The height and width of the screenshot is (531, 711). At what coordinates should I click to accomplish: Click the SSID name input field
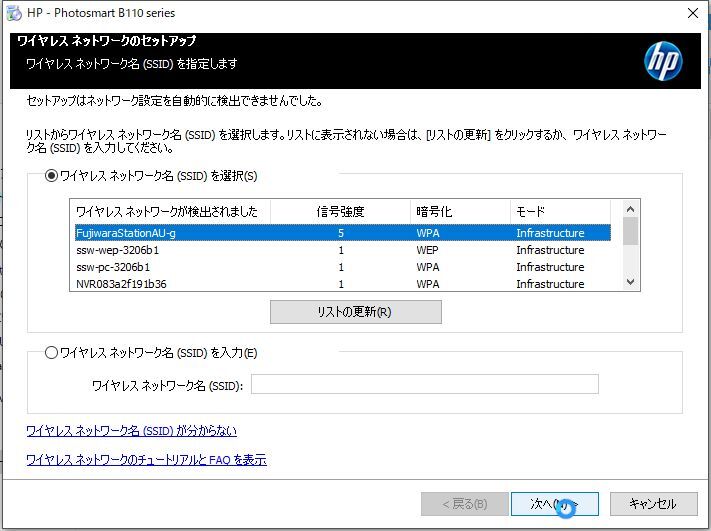coord(425,384)
